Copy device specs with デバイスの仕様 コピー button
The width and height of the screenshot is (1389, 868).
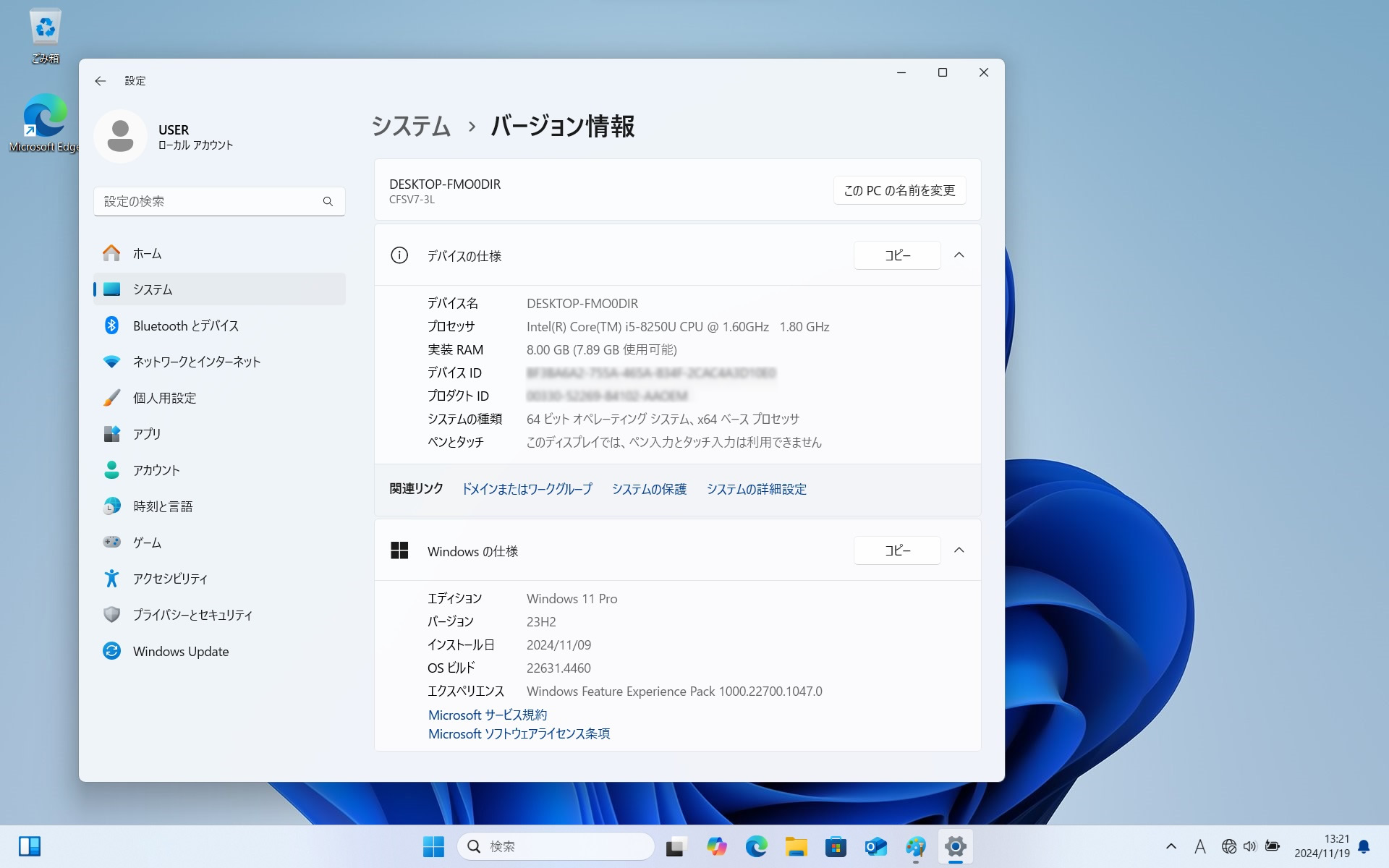tap(897, 255)
